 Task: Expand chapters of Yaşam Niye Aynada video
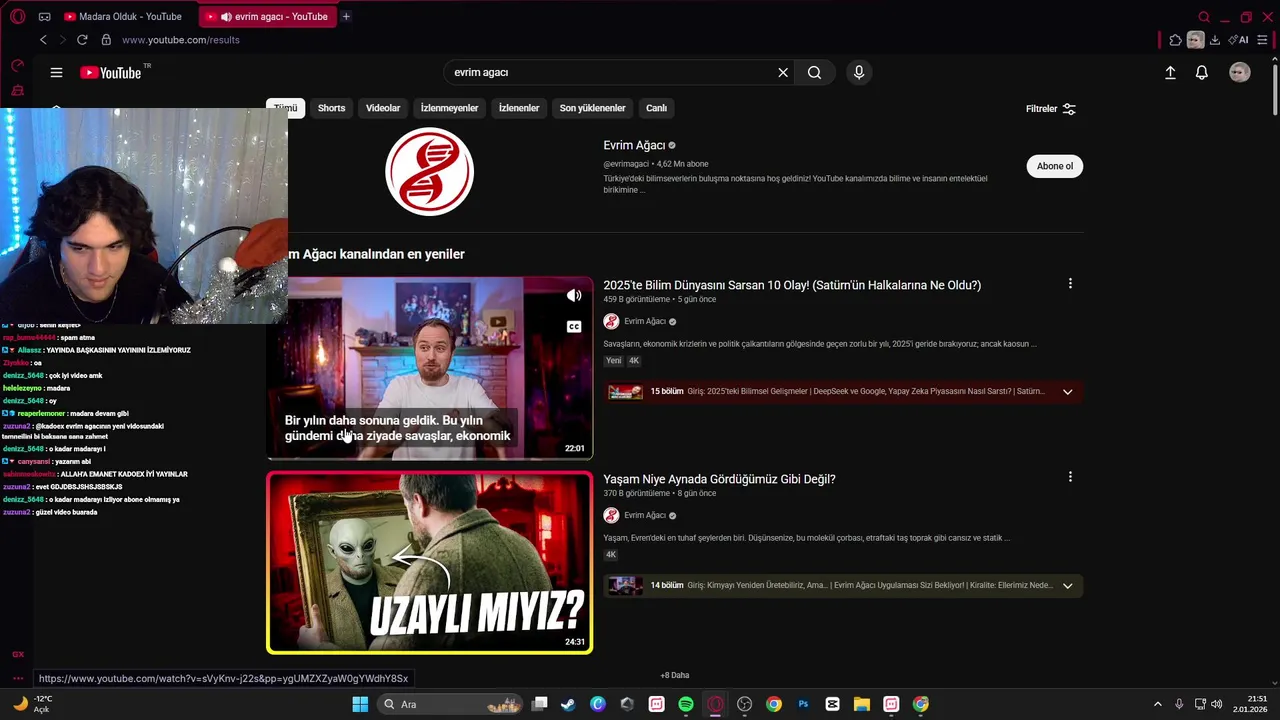pos(1067,586)
